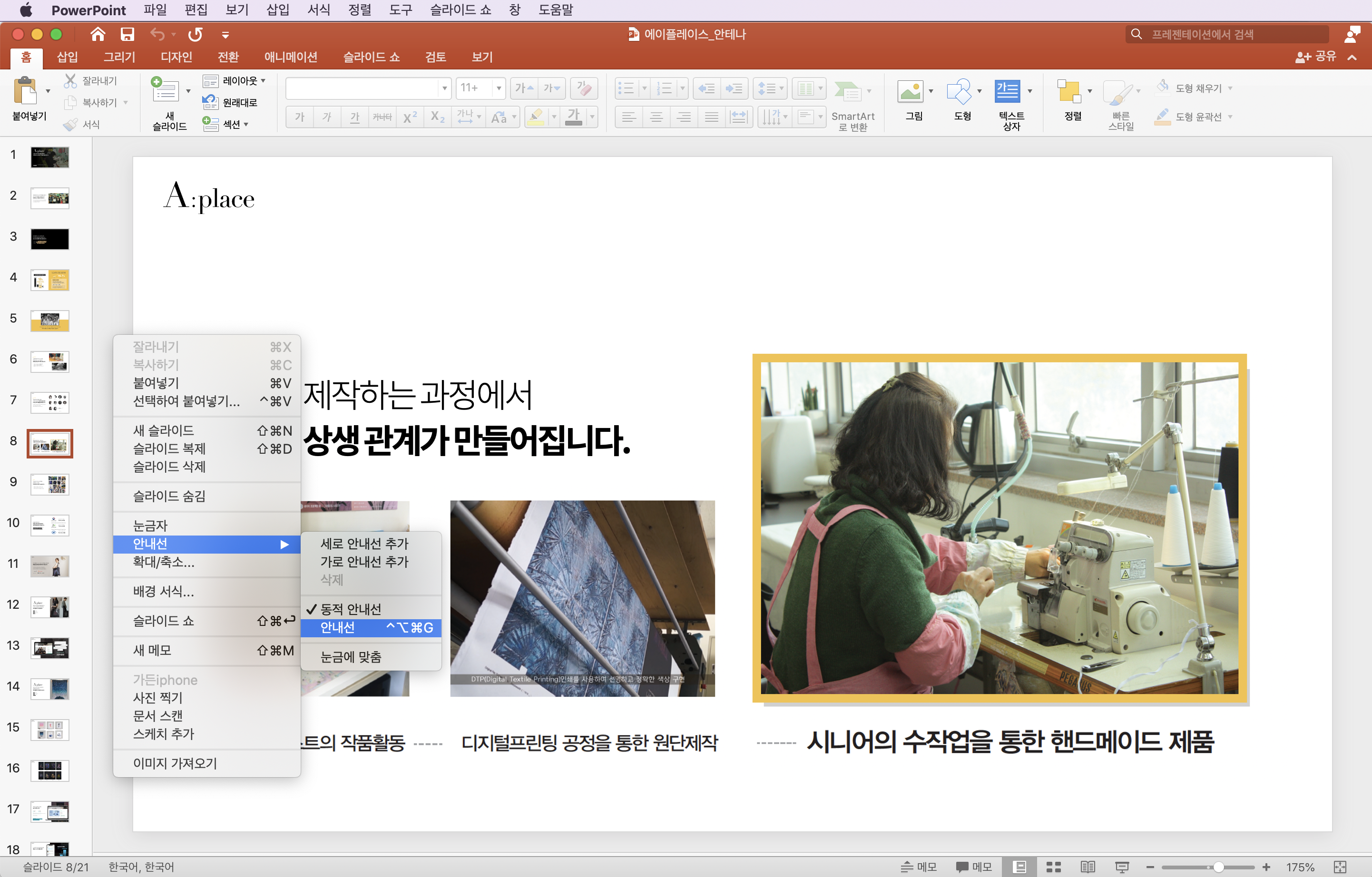
Task: Select 배경 서식... from context menu
Action: 164,592
